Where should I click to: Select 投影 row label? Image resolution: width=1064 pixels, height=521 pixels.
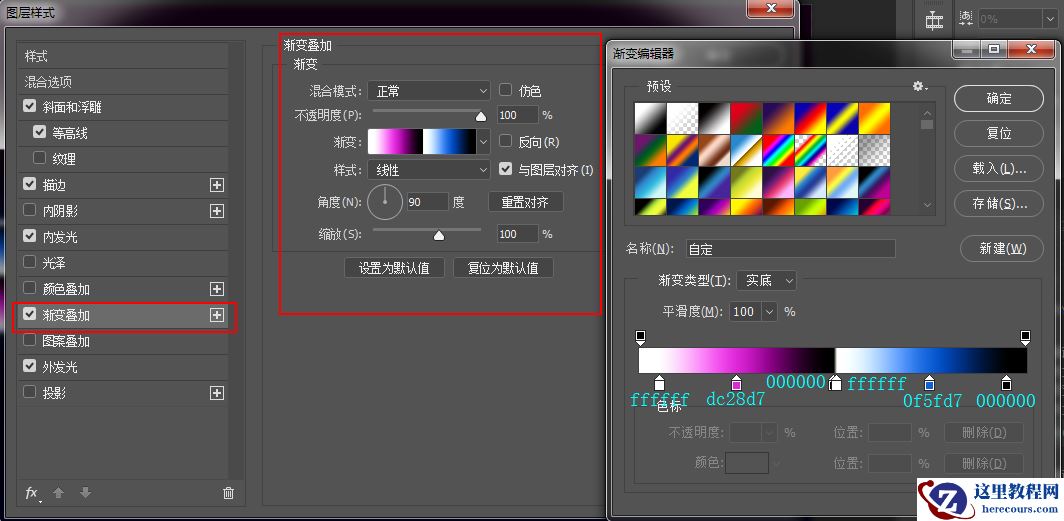[54, 393]
